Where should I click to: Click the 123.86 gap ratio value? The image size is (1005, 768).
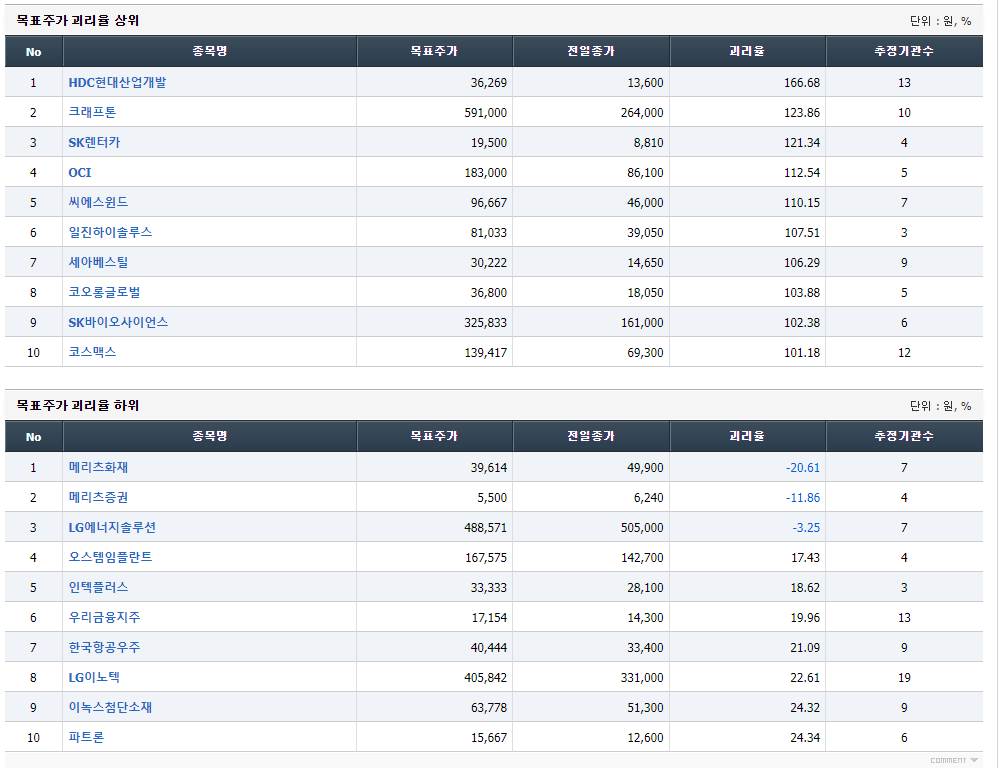point(802,113)
